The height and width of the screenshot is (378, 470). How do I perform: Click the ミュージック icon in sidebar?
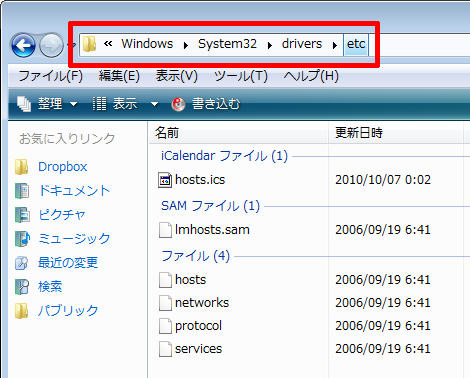click(x=22, y=239)
